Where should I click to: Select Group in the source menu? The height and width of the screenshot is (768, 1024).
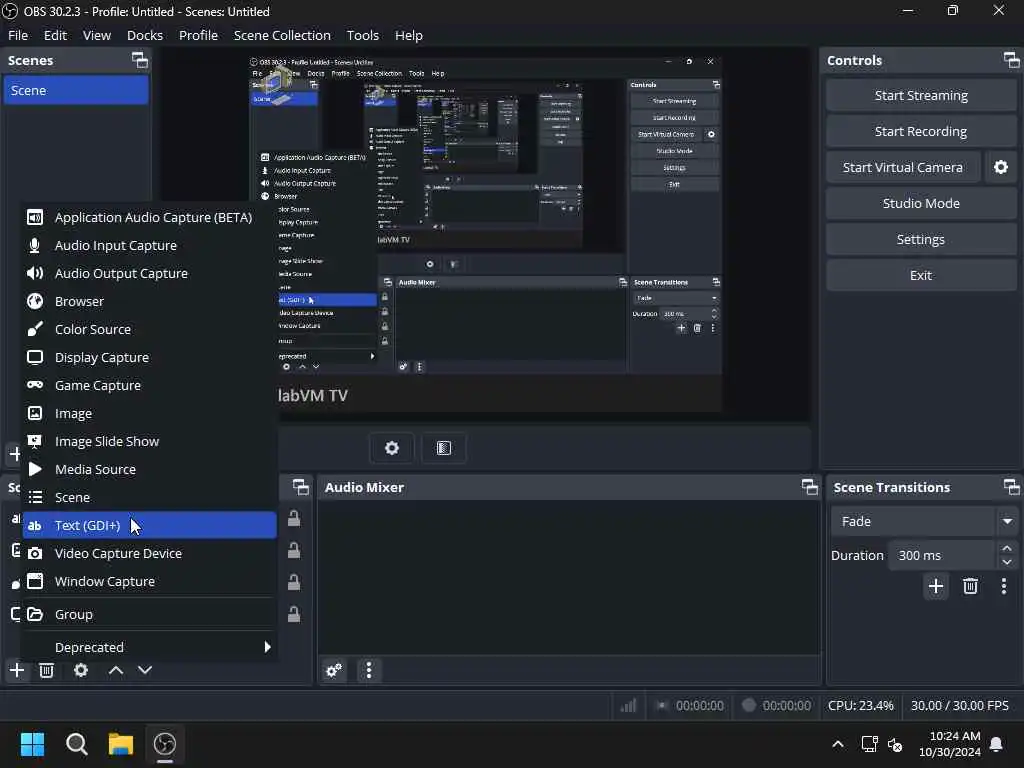point(150,615)
